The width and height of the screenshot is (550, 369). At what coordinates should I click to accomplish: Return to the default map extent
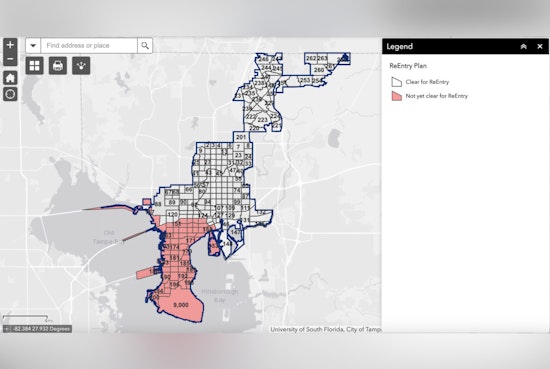10,78
